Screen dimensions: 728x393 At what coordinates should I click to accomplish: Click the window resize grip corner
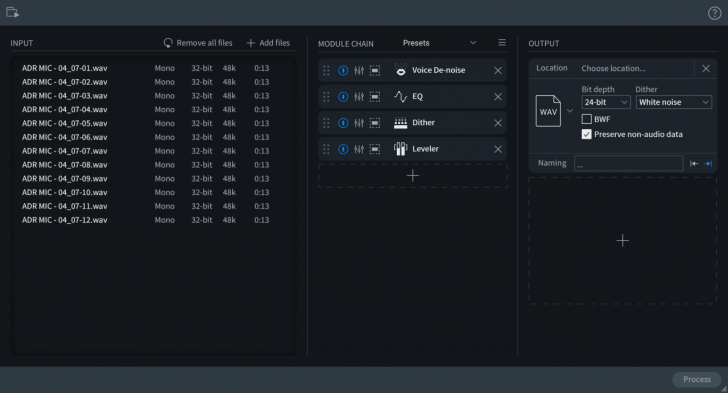724,389
